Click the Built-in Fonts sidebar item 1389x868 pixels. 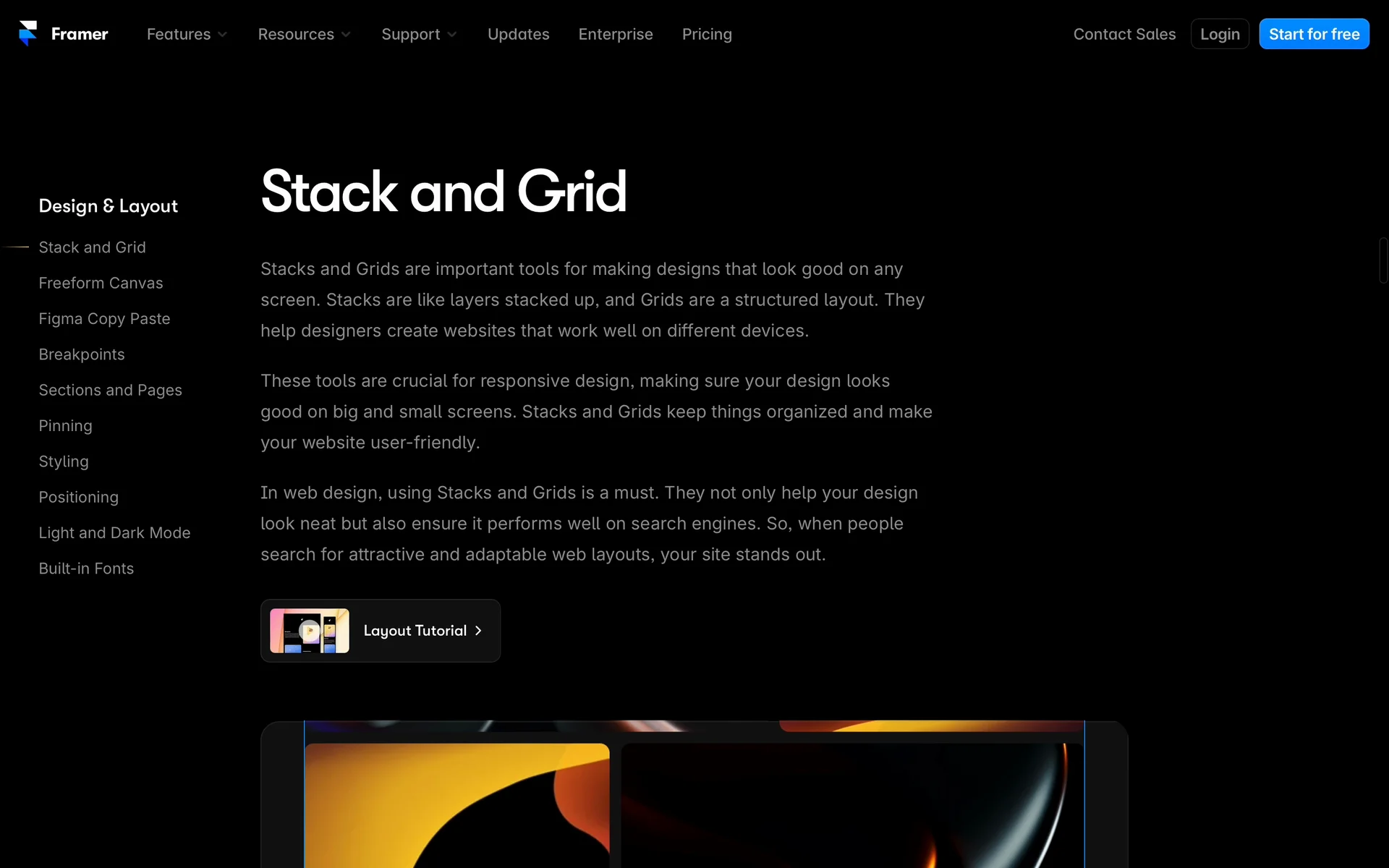pyautogui.click(x=86, y=569)
